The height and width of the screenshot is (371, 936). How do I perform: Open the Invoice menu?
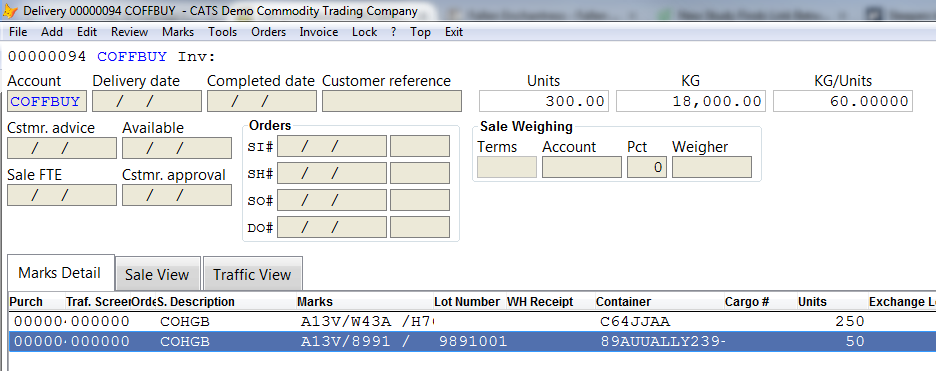[x=319, y=32]
